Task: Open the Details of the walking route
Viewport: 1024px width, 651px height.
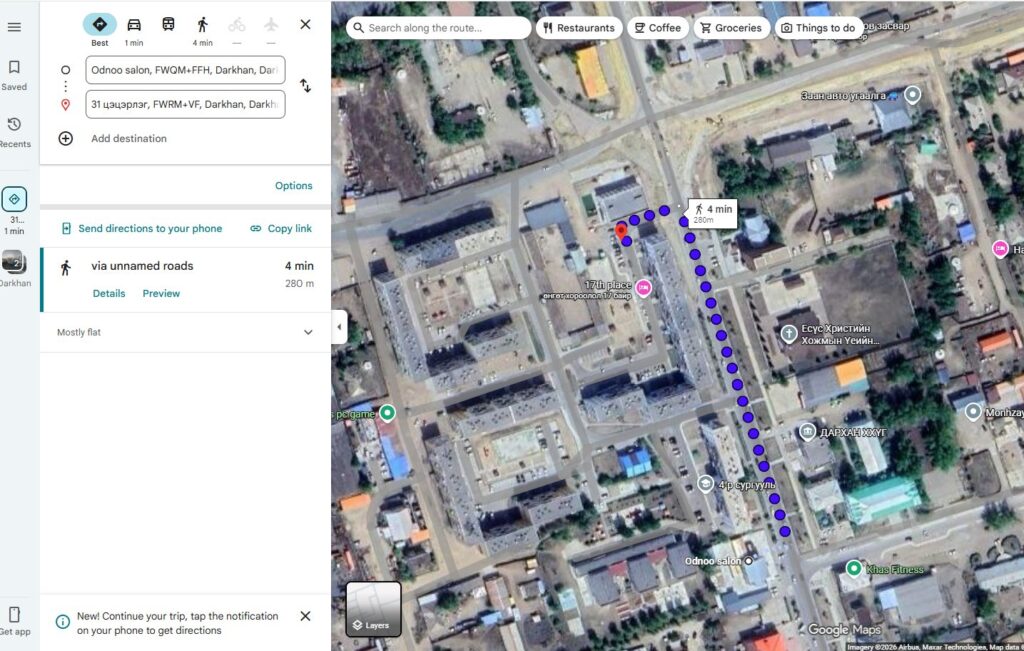Action: pyautogui.click(x=109, y=294)
